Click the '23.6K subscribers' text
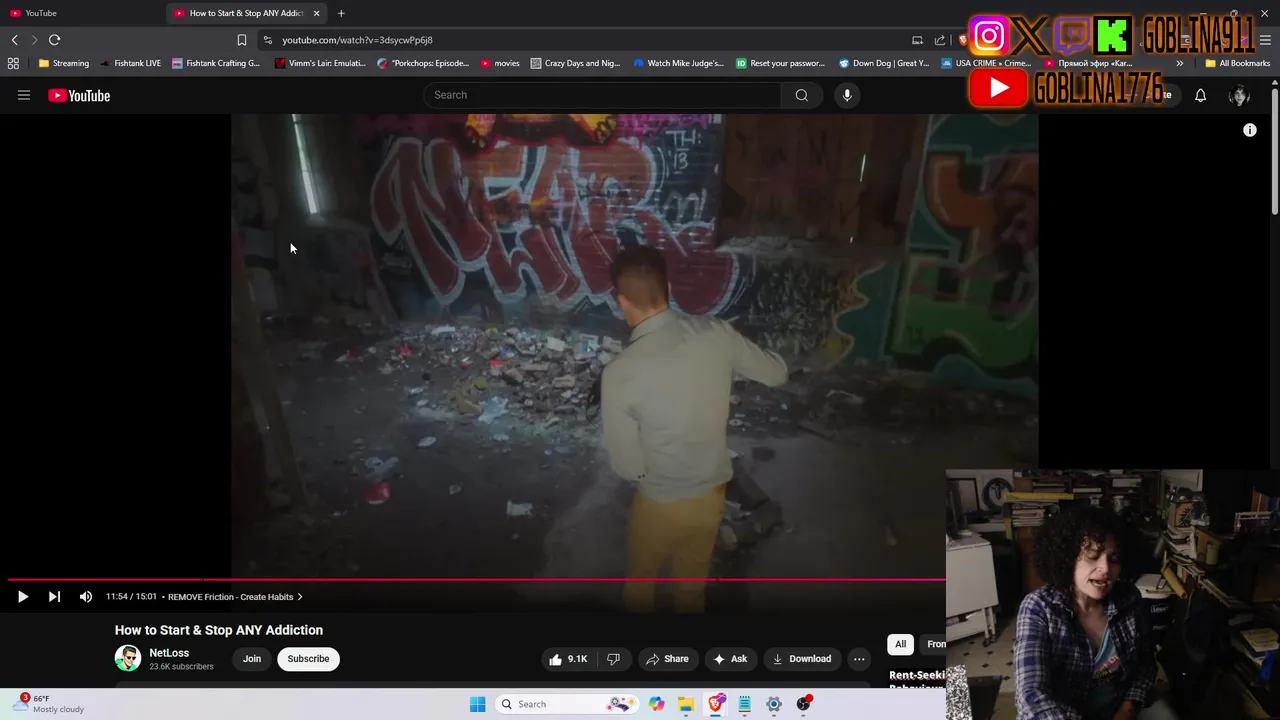The image size is (1280, 720). click(x=181, y=667)
